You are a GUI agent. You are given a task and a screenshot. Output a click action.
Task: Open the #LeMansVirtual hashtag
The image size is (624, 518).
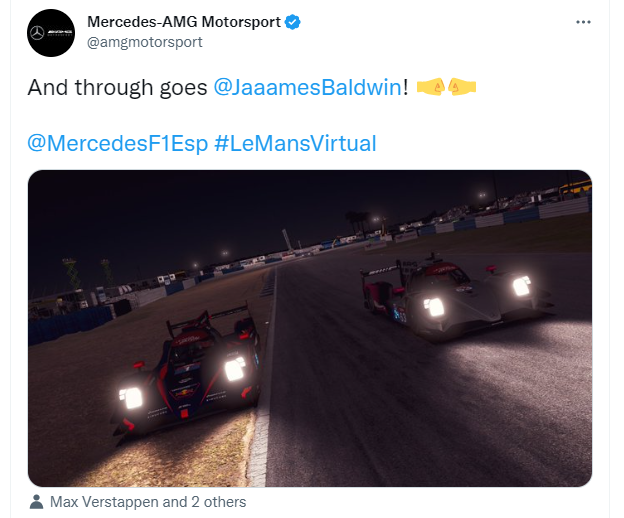pos(295,143)
